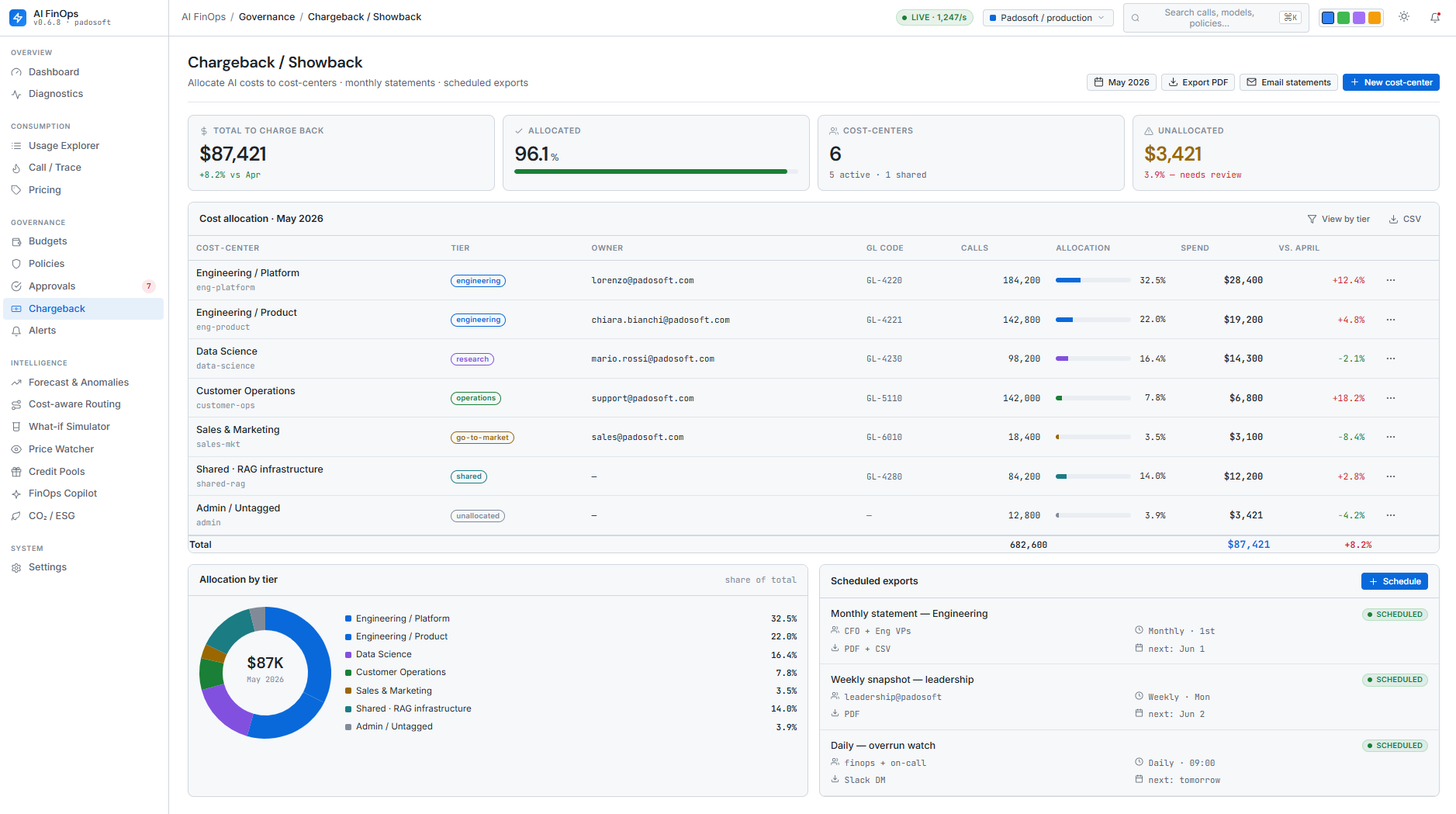
Task: Click the LIVE 1,247/s status badge
Action: pyautogui.click(x=934, y=17)
